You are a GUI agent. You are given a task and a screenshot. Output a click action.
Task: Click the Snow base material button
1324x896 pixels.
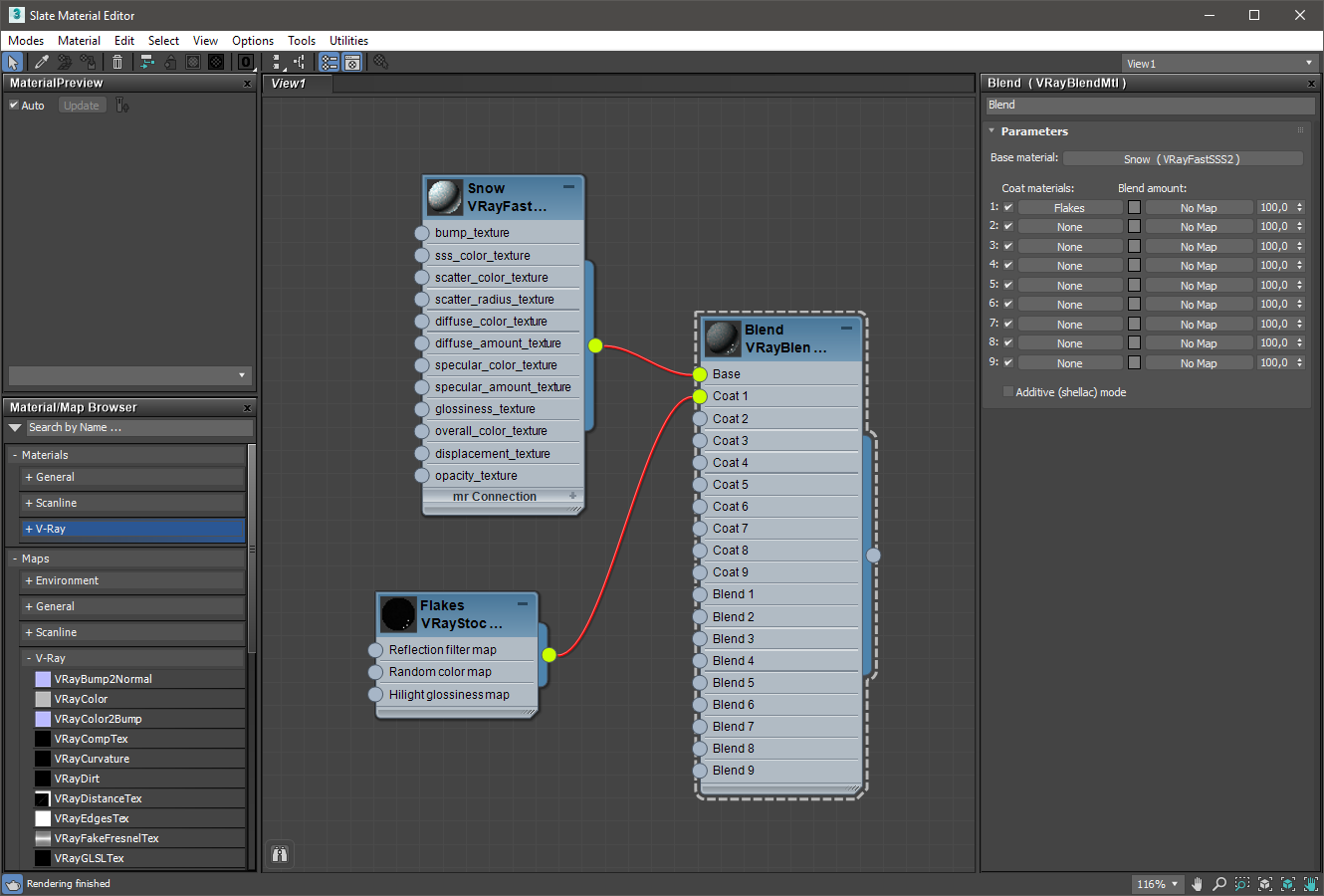point(1182,159)
